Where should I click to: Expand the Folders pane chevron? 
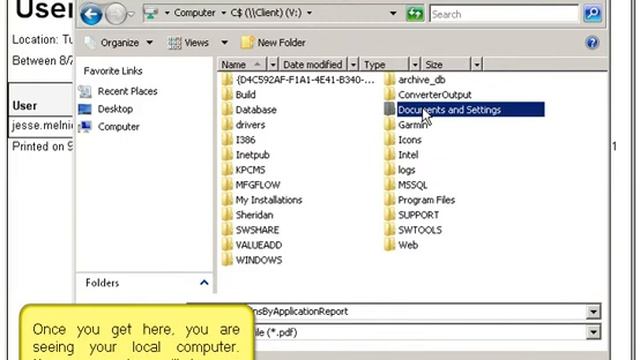pos(204,282)
